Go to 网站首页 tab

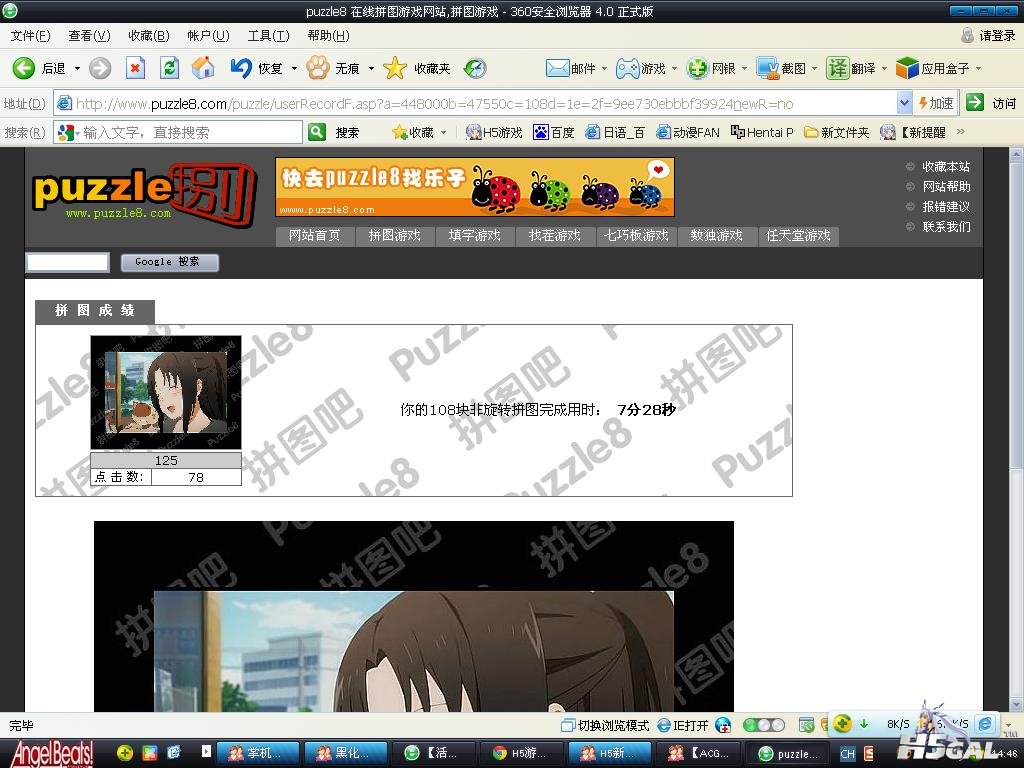(x=314, y=236)
